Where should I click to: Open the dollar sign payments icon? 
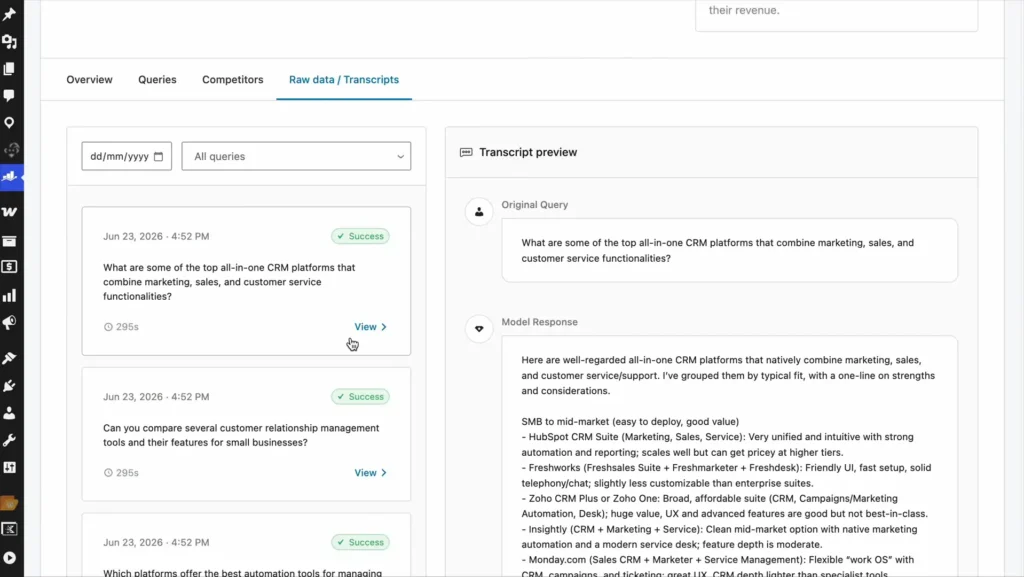9,267
